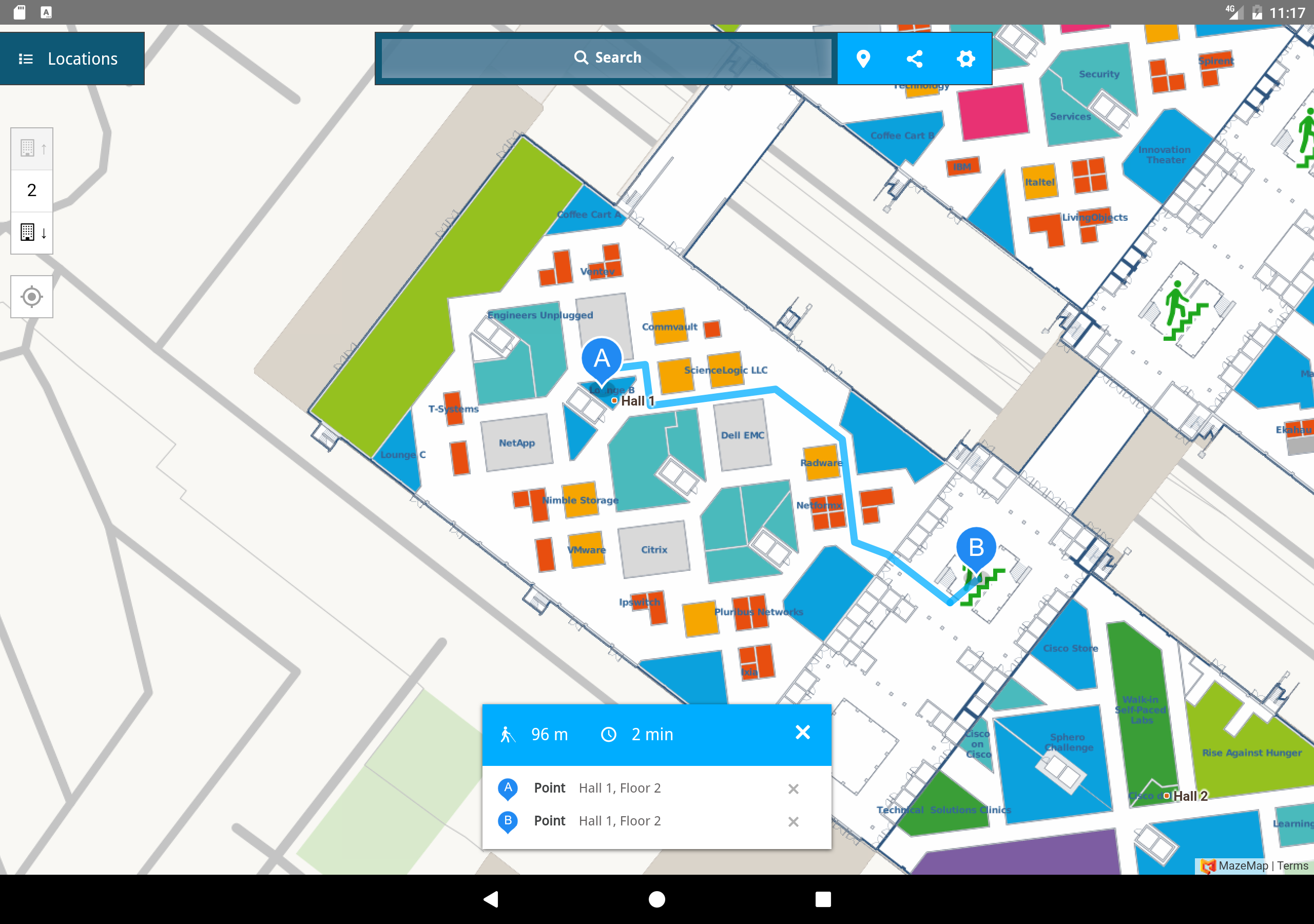Select the Dell EMC booth
Screen dimensions: 1314x924
pos(742,435)
